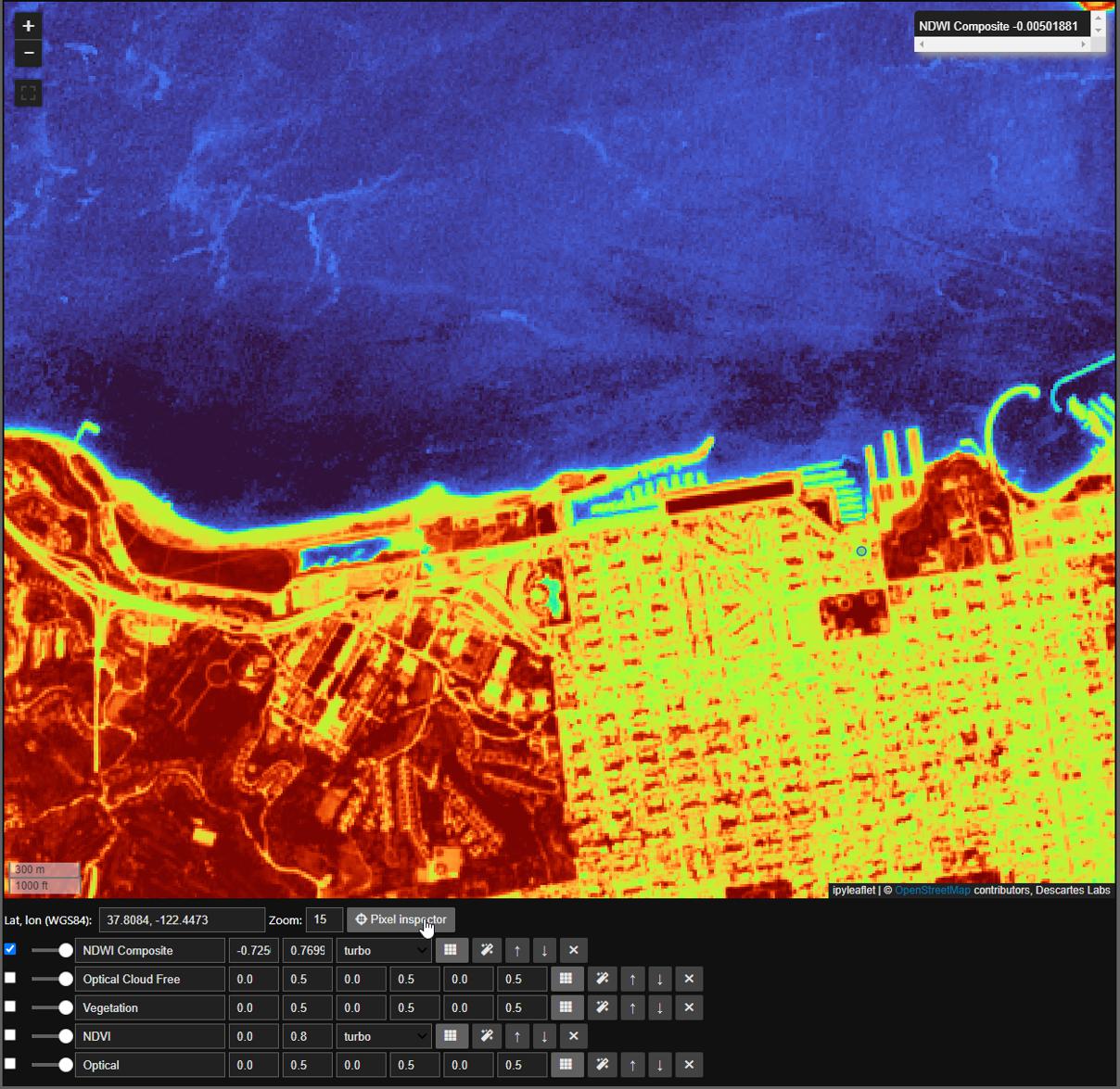Move the Vegetation layer up
Screen dimensions: 1120x1089
632,1007
